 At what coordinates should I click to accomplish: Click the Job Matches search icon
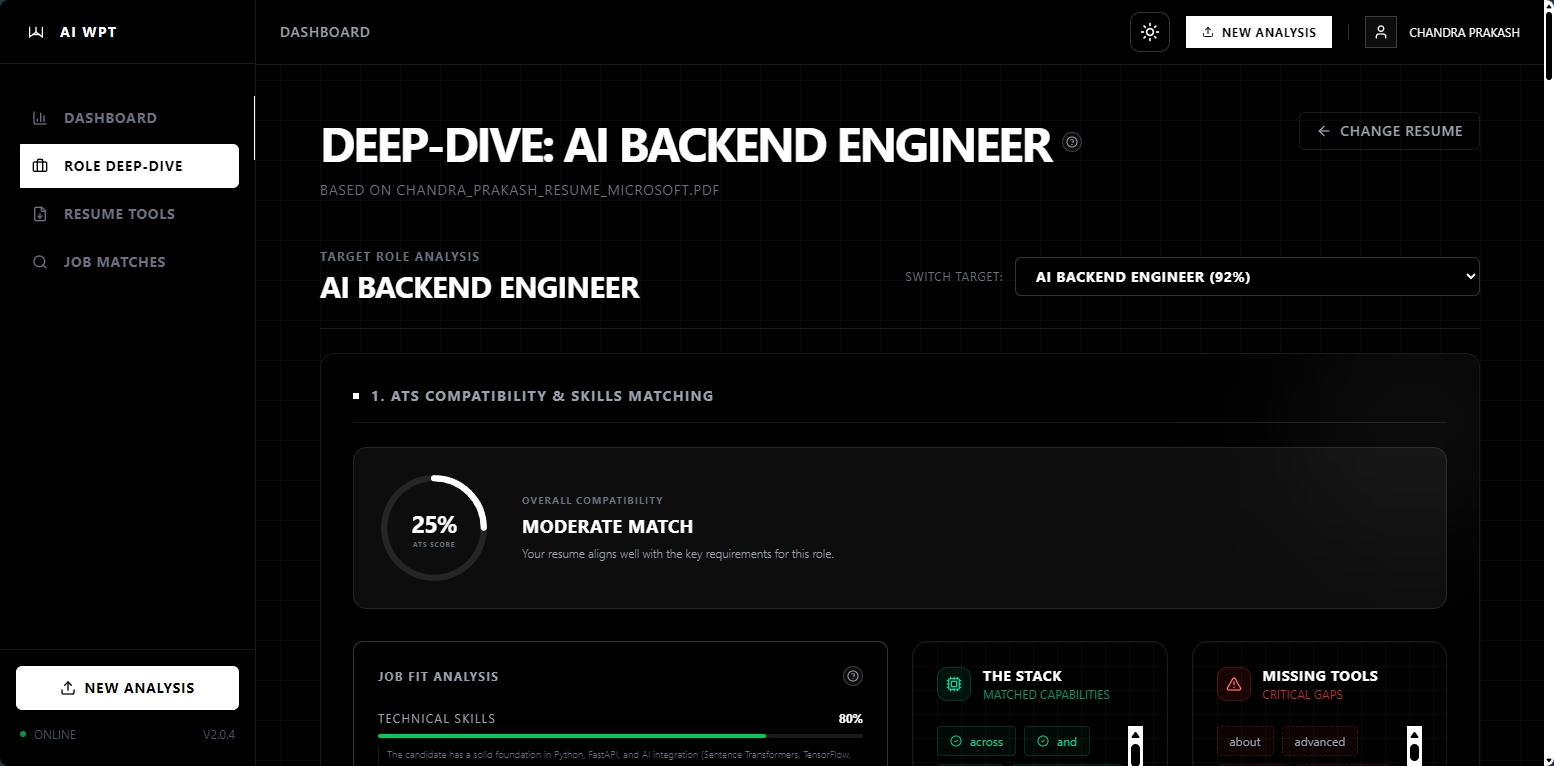tap(40, 262)
